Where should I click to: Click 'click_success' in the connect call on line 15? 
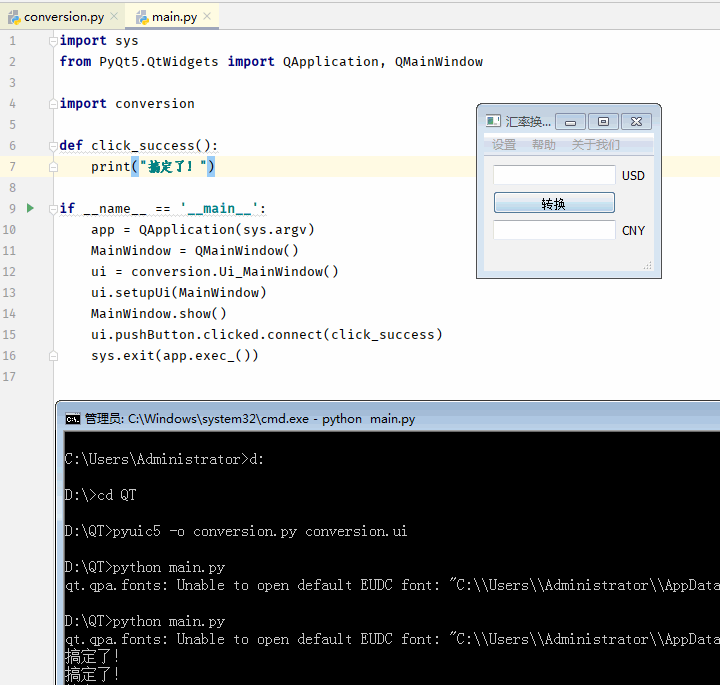(x=383, y=335)
